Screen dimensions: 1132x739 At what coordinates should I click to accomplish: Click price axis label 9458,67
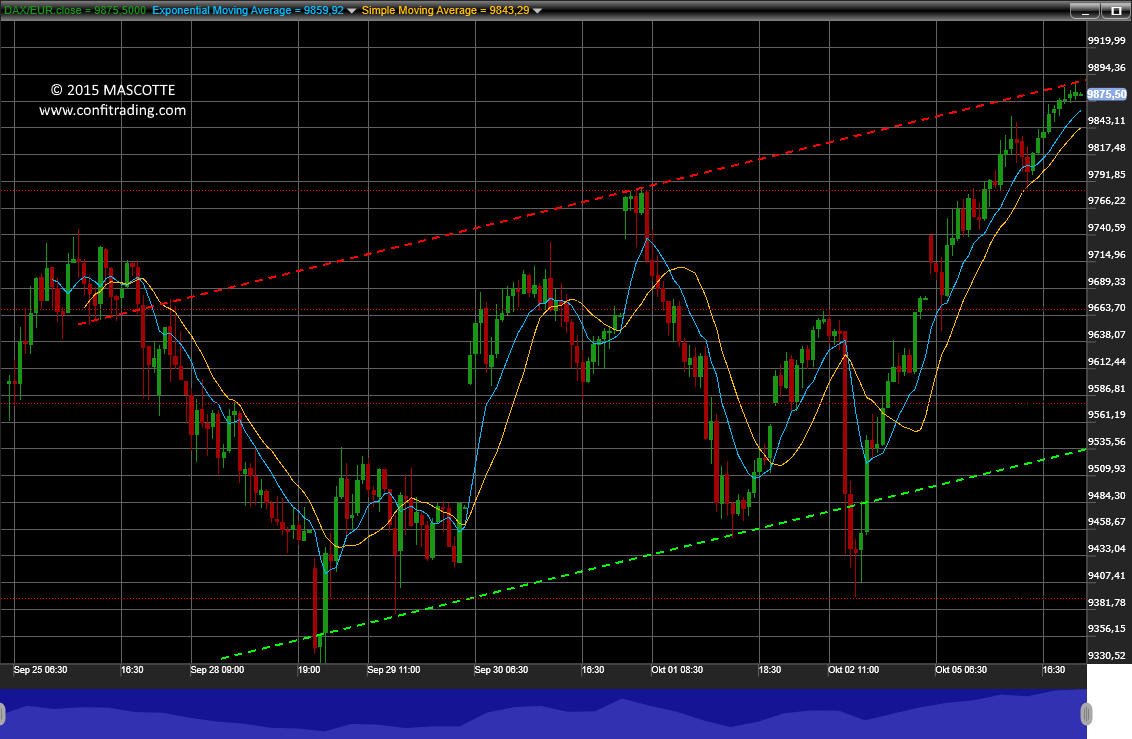click(1107, 521)
